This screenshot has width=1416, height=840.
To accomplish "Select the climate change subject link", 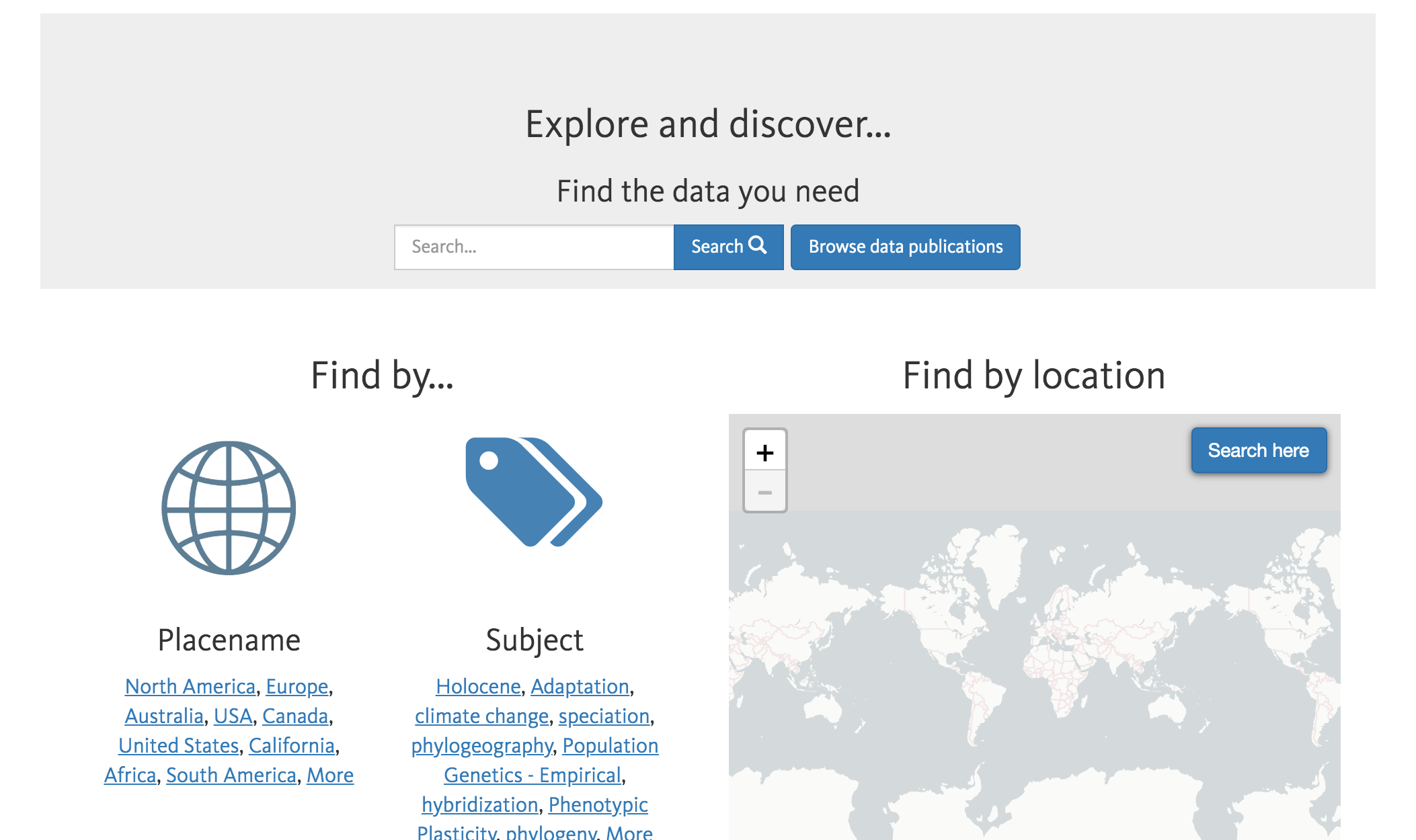I will point(481,716).
